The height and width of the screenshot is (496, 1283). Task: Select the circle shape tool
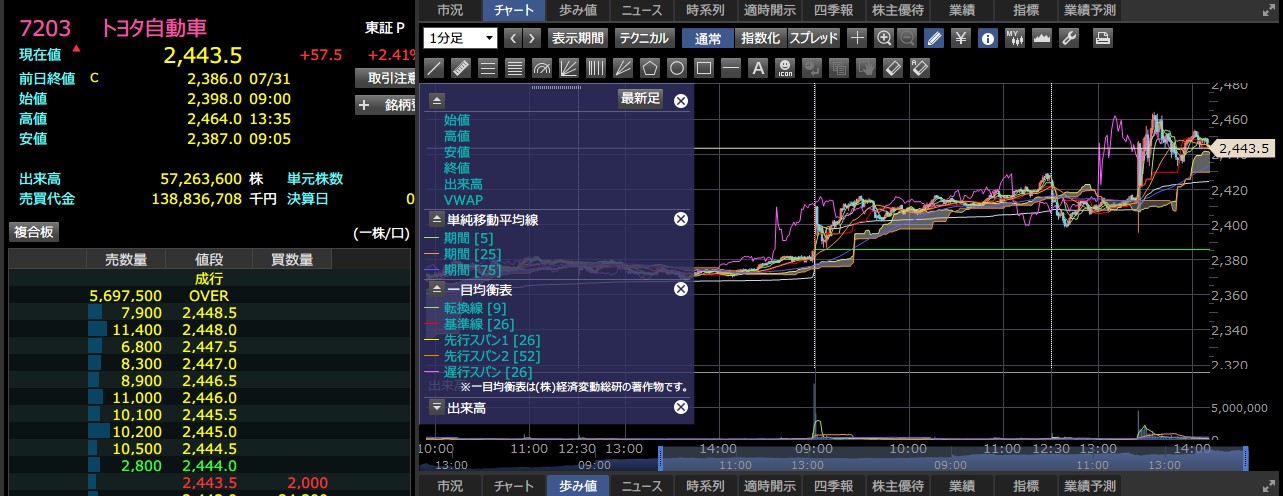tap(677, 69)
